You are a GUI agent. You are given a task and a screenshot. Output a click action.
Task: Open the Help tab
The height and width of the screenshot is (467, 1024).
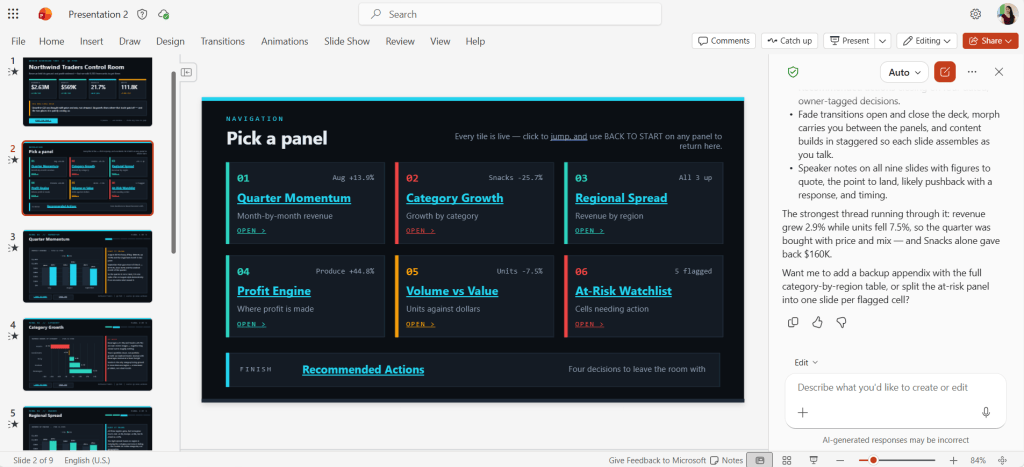[x=475, y=41]
